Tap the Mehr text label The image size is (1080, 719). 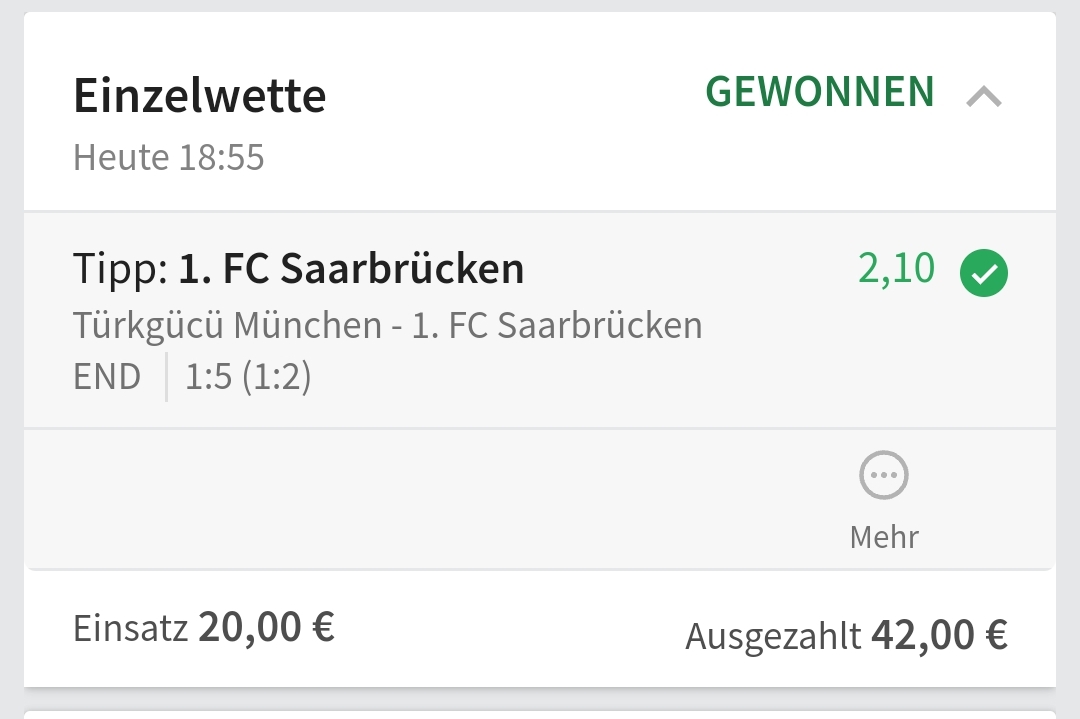pyautogui.click(x=884, y=537)
